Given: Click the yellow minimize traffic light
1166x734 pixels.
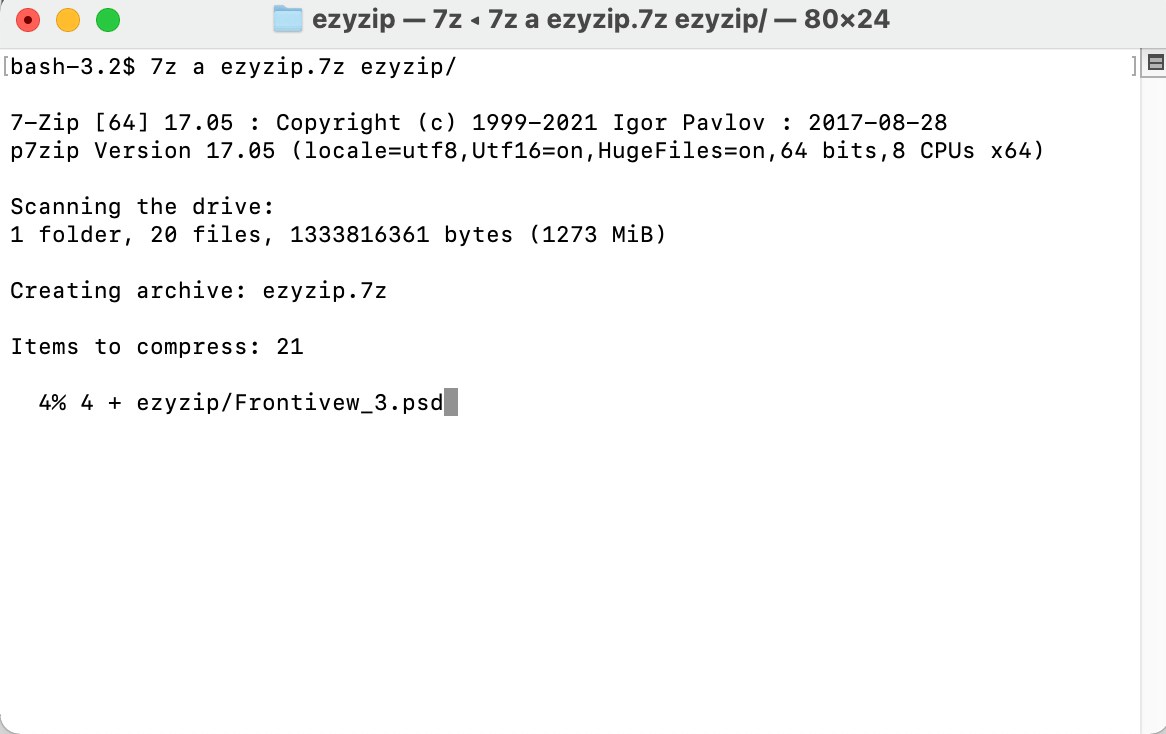Looking at the screenshot, I should tap(68, 18).
